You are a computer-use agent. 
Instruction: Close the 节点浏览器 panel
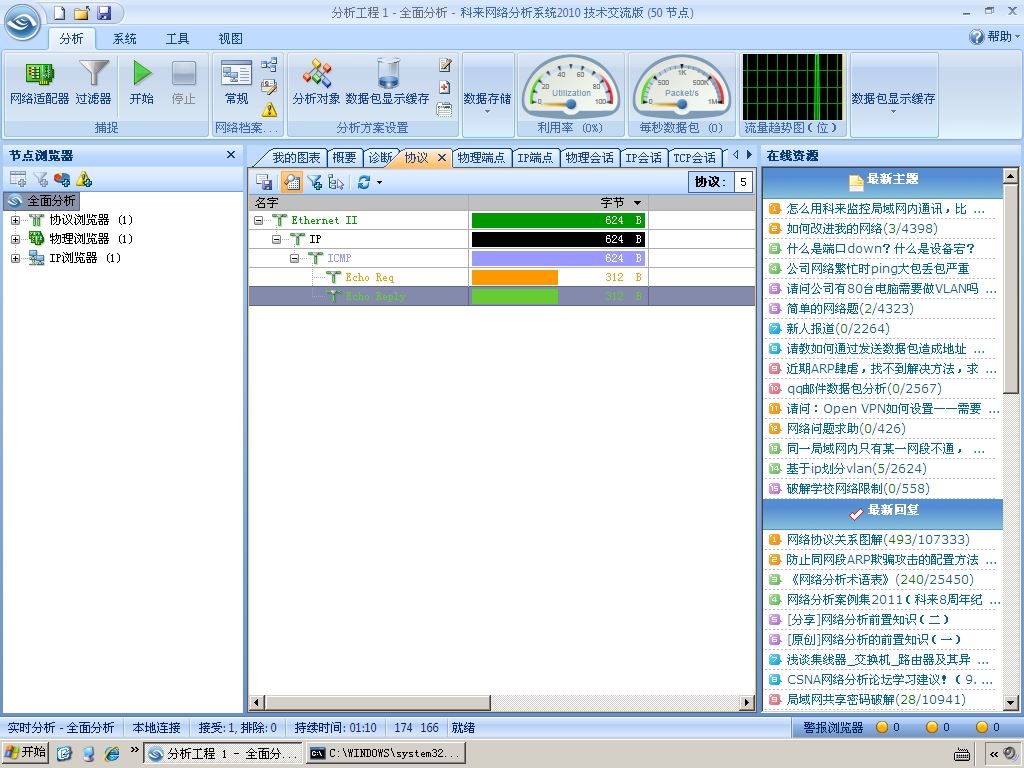click(231, 155)
